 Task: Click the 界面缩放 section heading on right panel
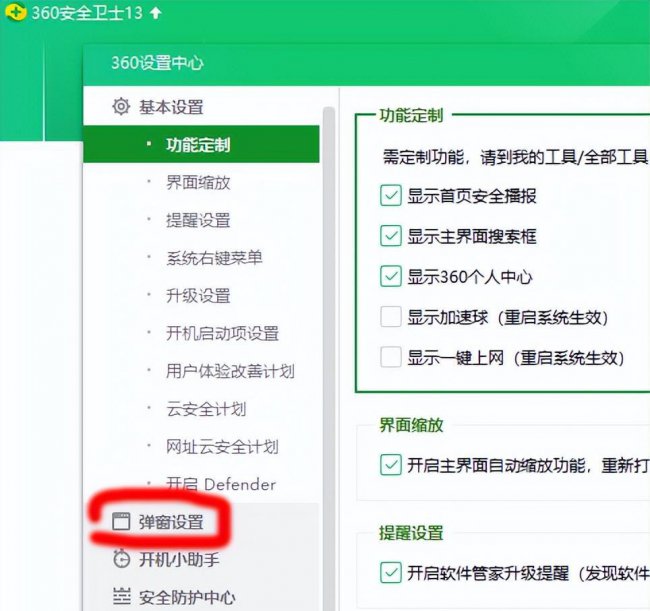[x=411, y=425]
